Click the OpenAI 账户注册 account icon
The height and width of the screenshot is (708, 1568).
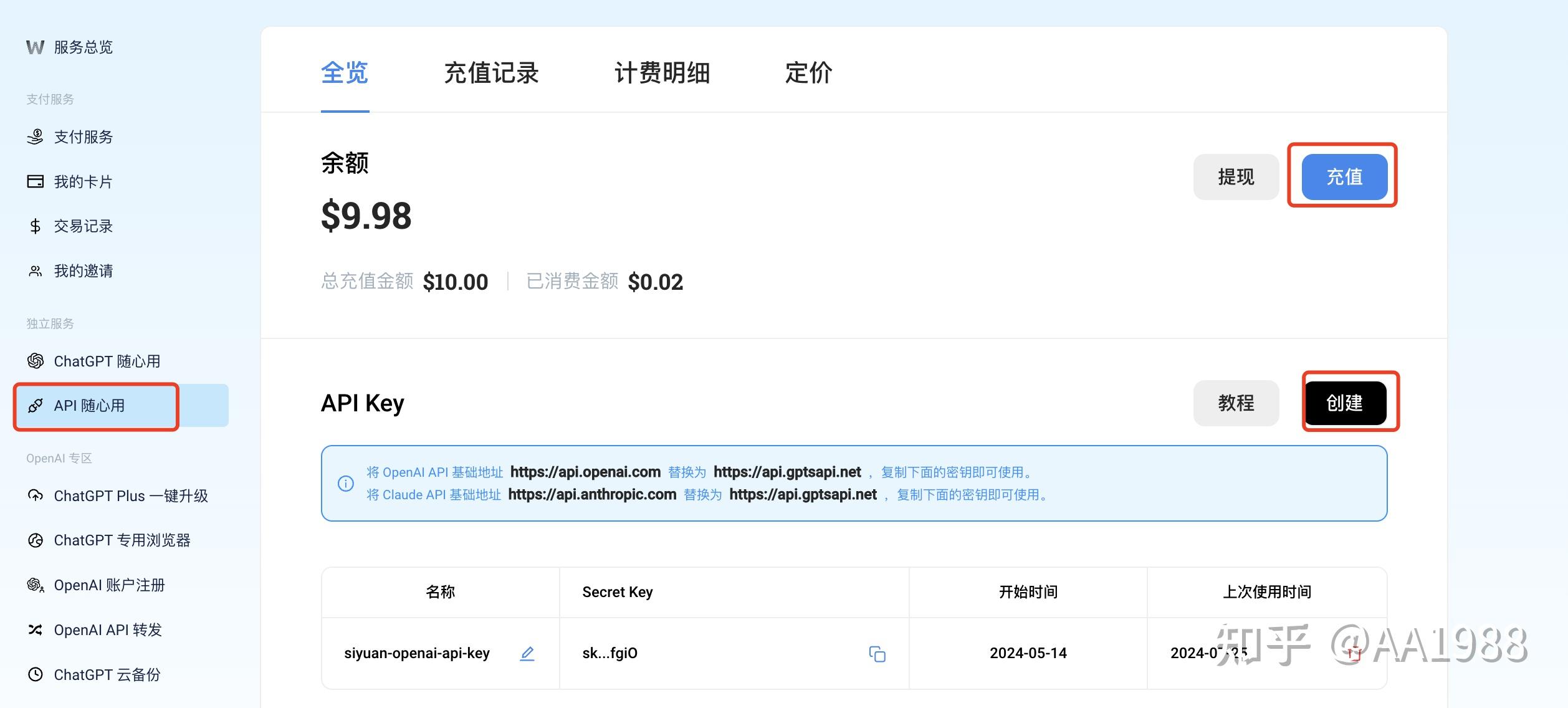[36, 585]
